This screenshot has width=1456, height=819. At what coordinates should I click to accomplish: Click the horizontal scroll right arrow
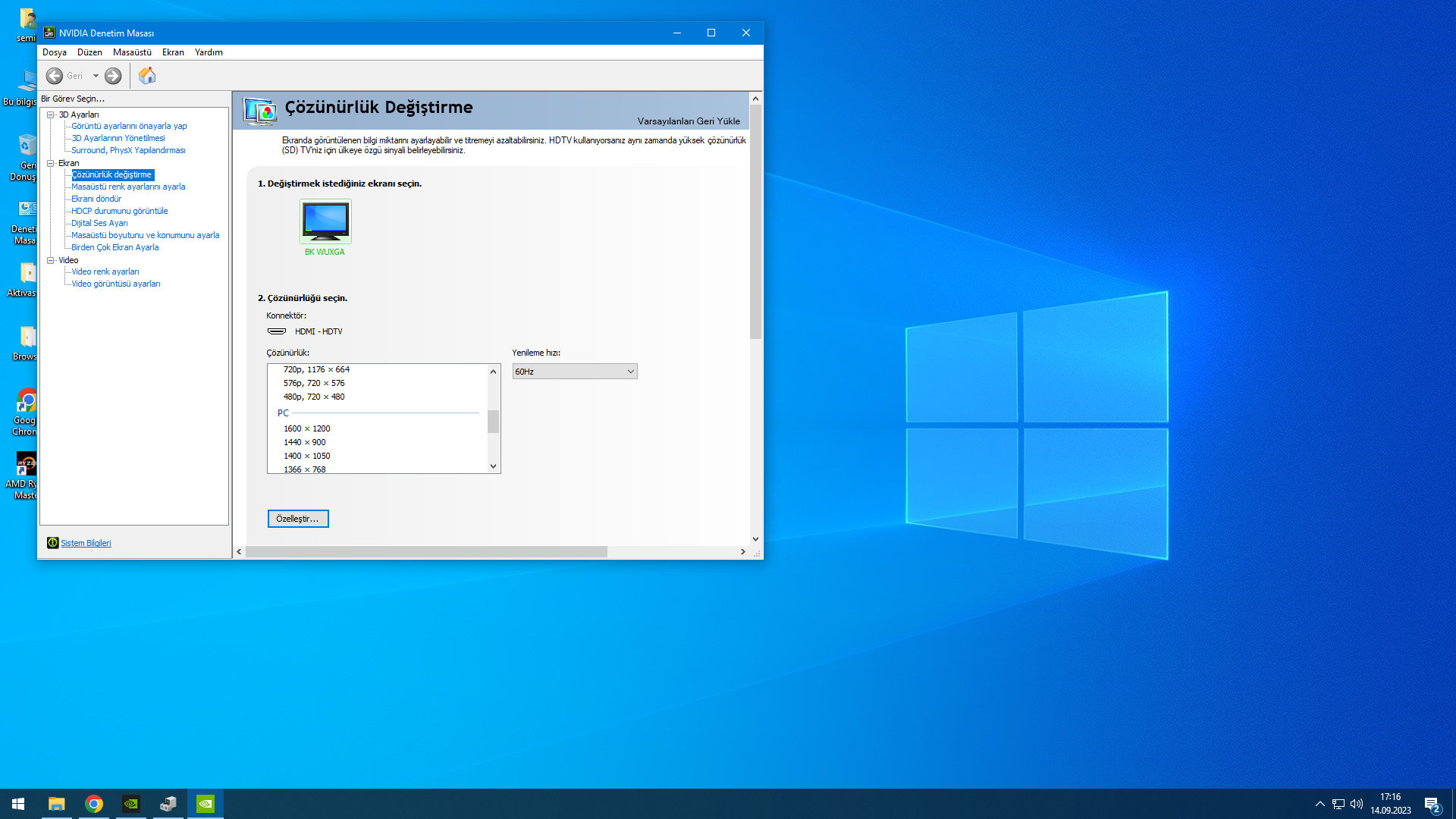click(743, 552)
